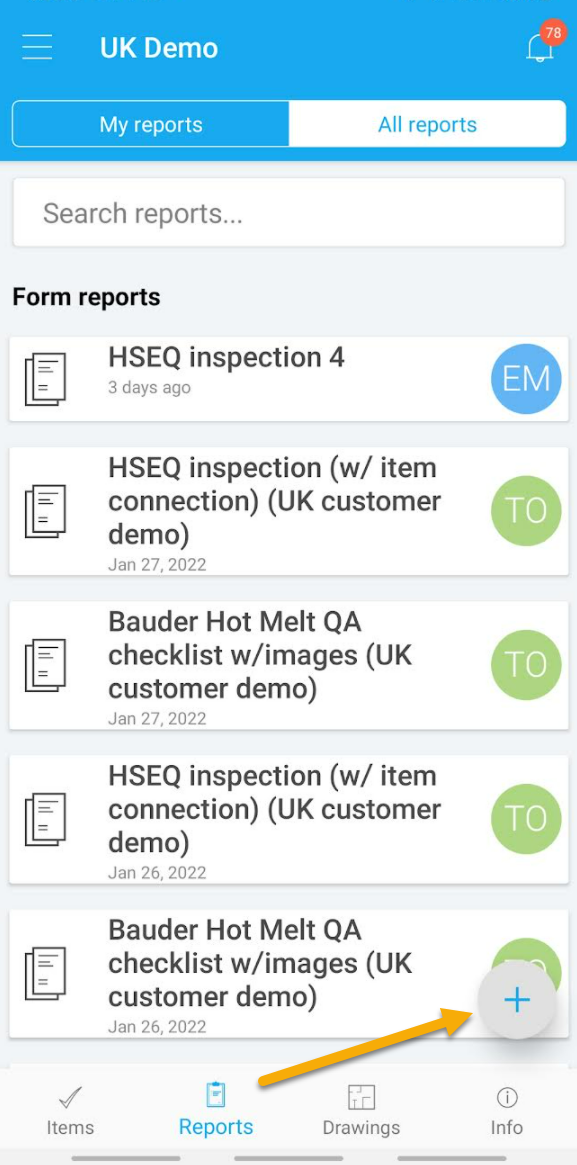
Task: Open Jan 27 Bauder Hot Melt QA checklist
Action: 289,665
